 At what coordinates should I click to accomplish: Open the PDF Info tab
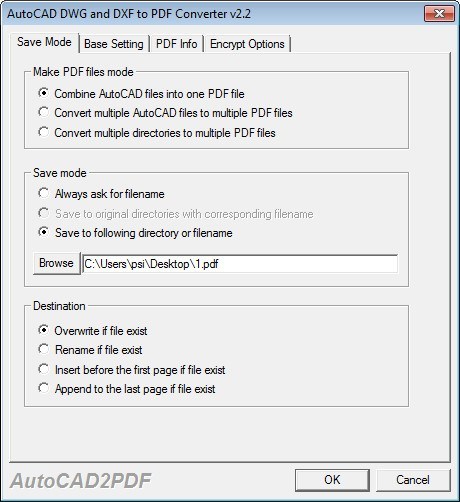tap(176, 44)
